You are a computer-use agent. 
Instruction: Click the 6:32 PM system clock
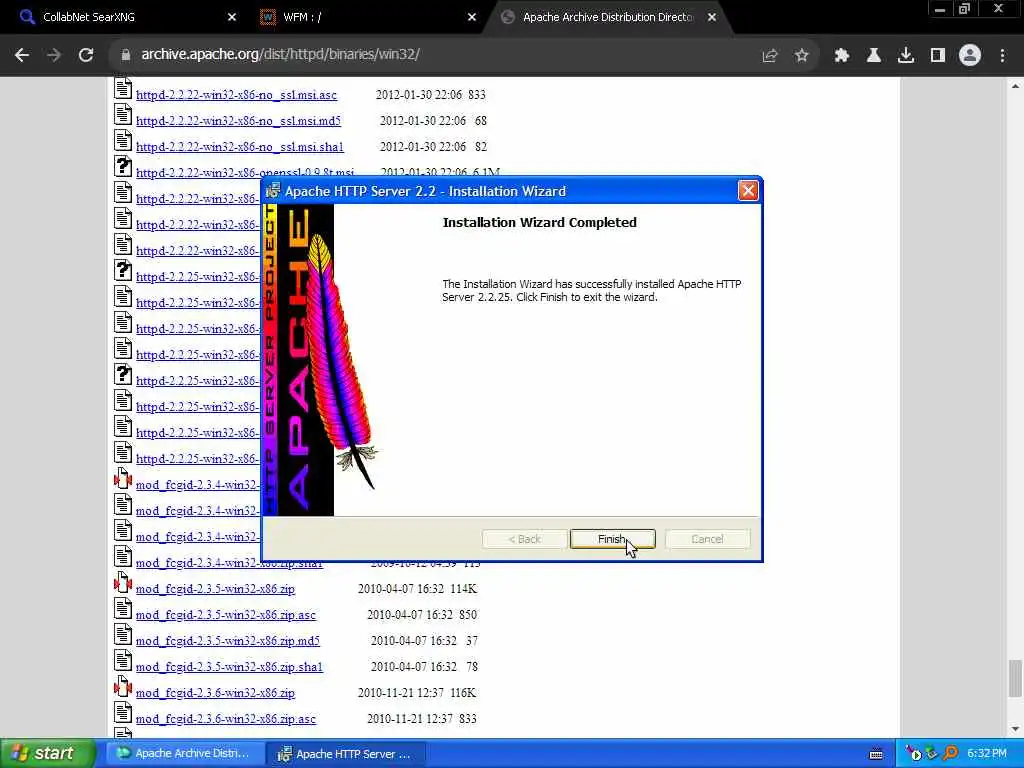[987, 754]
